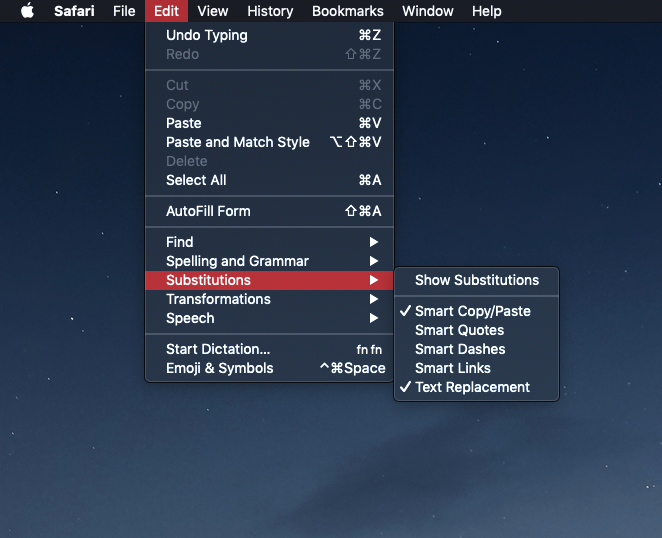Viewport: 662px width, 538px height.
Task: Choose Select All
Action: (269, 180)
